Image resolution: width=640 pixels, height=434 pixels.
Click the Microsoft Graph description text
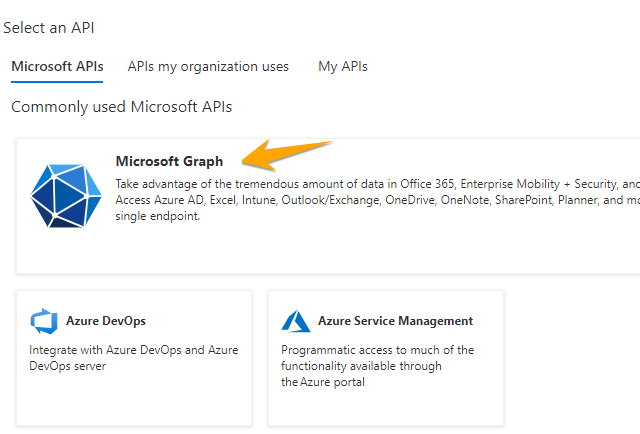tap(378, 200)
